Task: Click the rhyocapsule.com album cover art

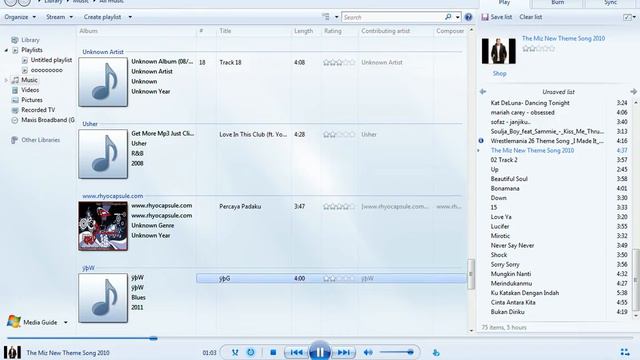Action: pos(103,226)
